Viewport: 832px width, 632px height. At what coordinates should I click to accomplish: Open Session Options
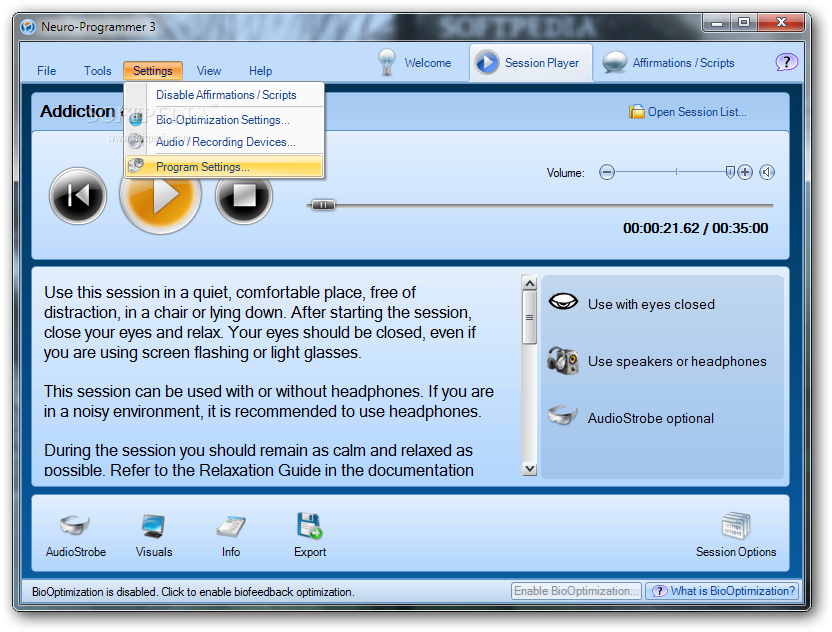[736, 535]
